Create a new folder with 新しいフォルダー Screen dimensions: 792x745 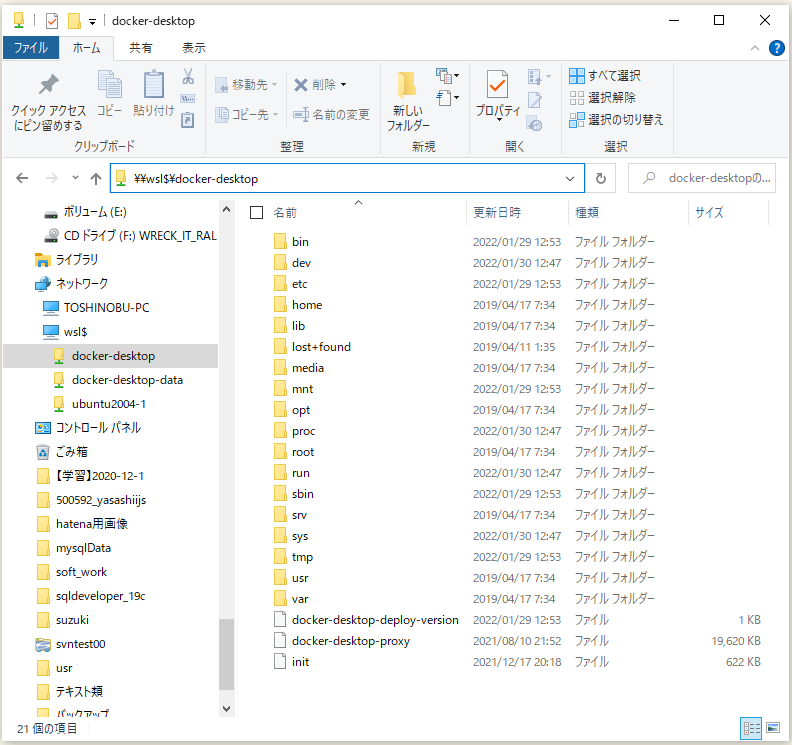tap(408, 101)
